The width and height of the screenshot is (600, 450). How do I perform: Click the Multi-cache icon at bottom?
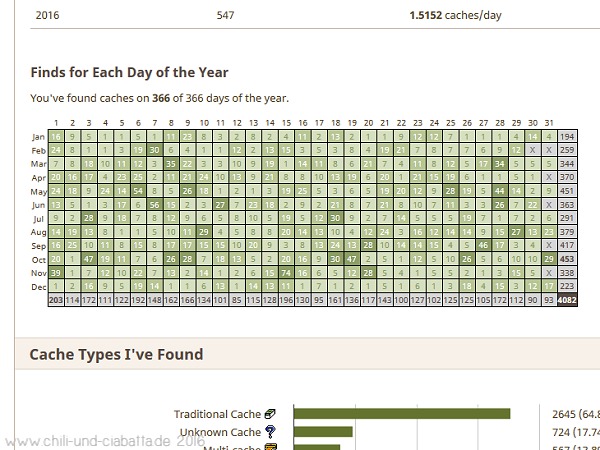(271, 447)
